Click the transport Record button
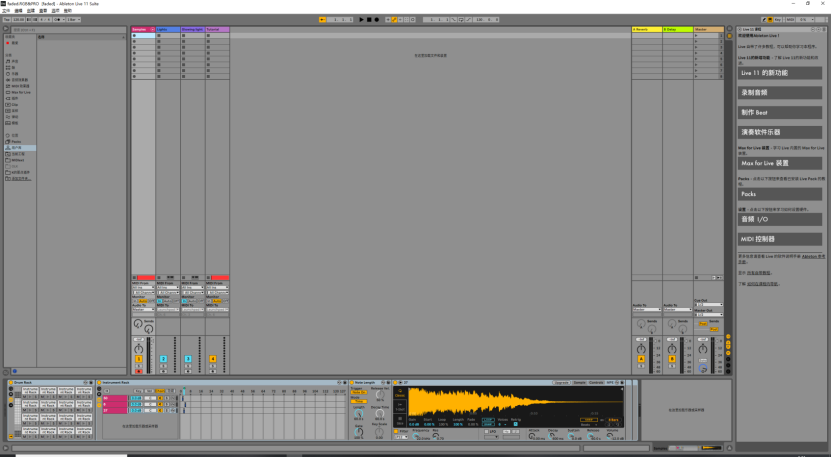Image resolution: width=831 pixels, height=457 pixels. pyautogui.click(x=376, y=20)
